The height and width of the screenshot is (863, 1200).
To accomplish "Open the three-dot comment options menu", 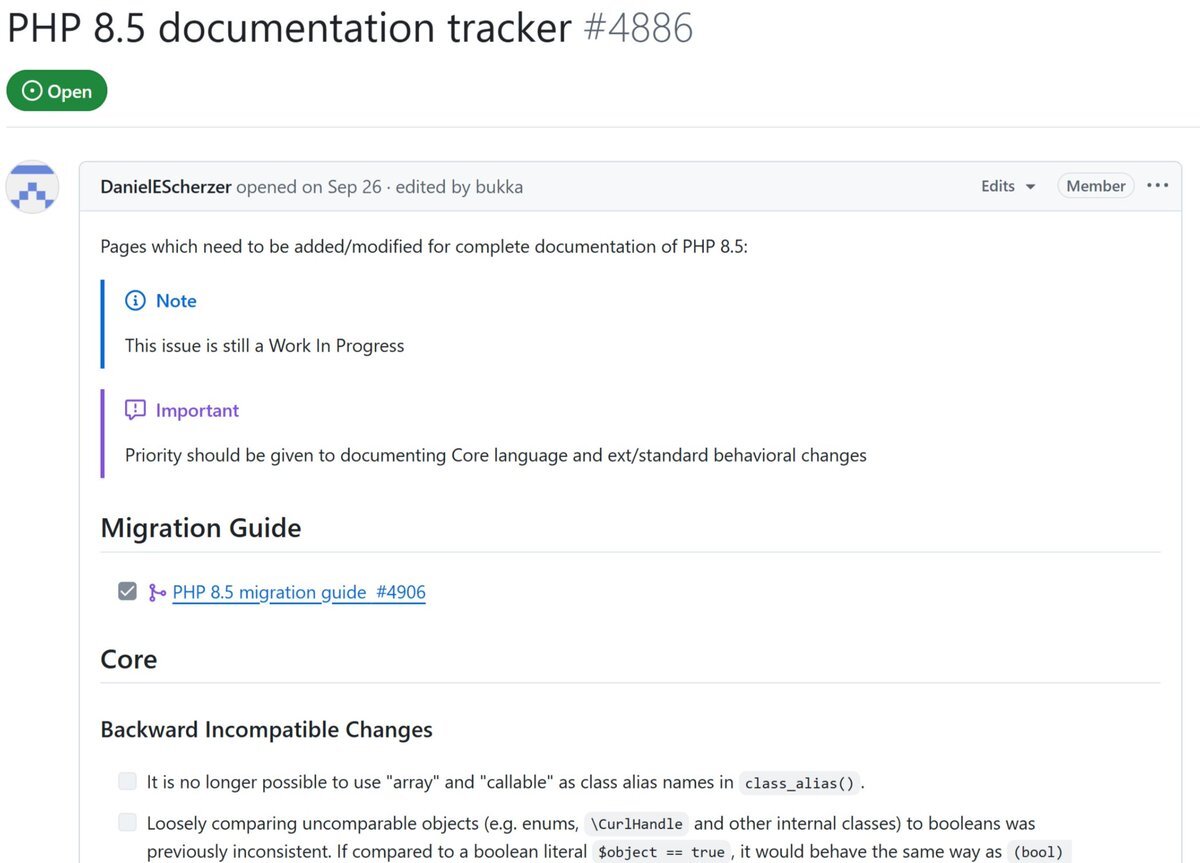I will click(x=1158, y=186).
